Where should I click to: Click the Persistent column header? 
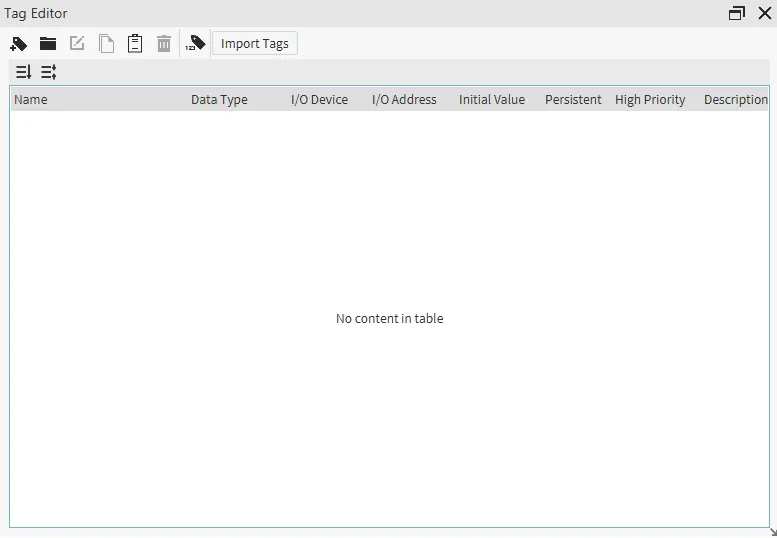pos(573,100)
